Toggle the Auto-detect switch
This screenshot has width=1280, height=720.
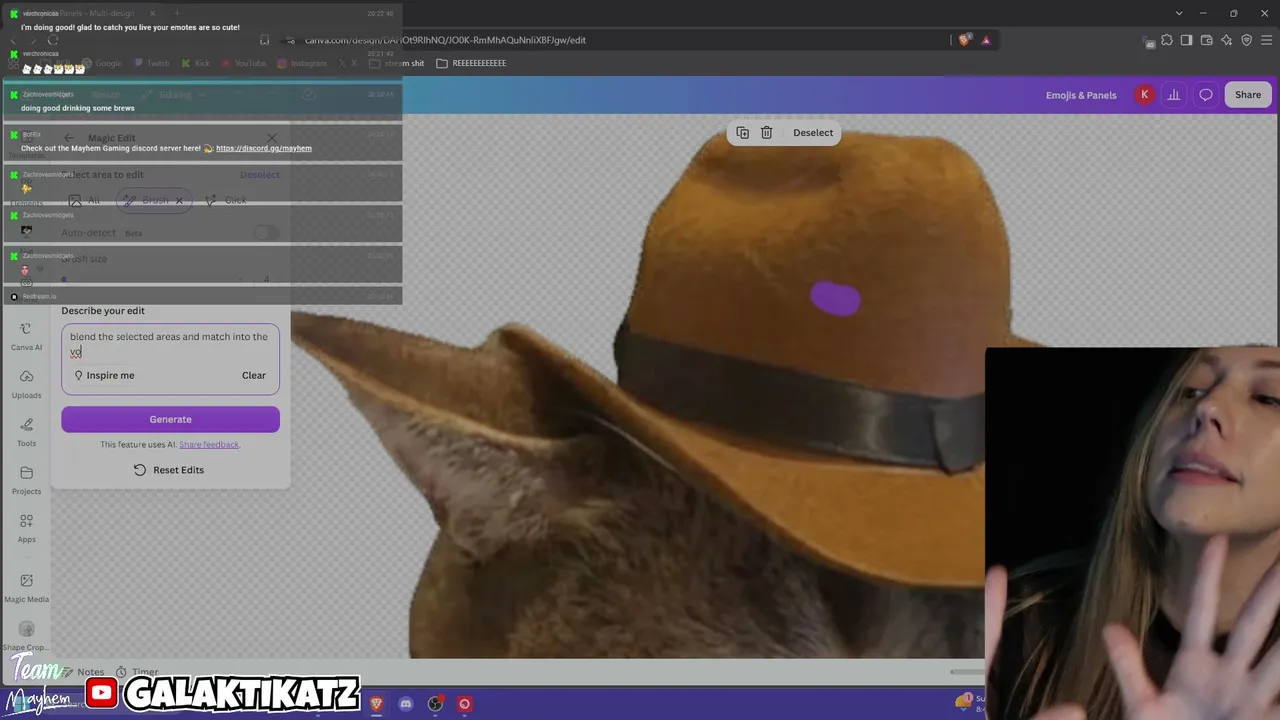click(x=266, y=233)
